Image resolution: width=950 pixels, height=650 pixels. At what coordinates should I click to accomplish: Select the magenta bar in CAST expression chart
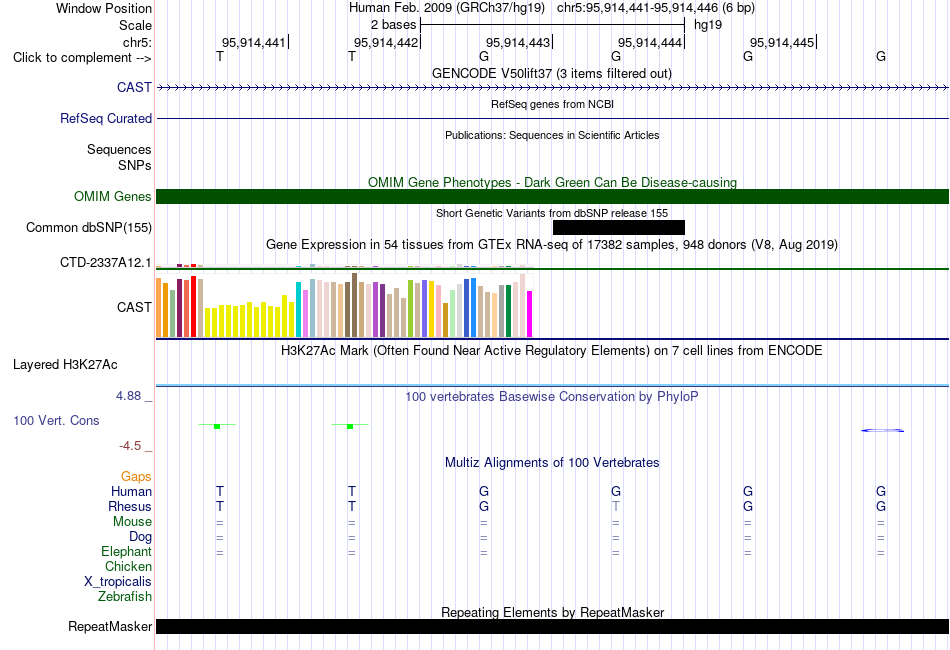point(529,314)
